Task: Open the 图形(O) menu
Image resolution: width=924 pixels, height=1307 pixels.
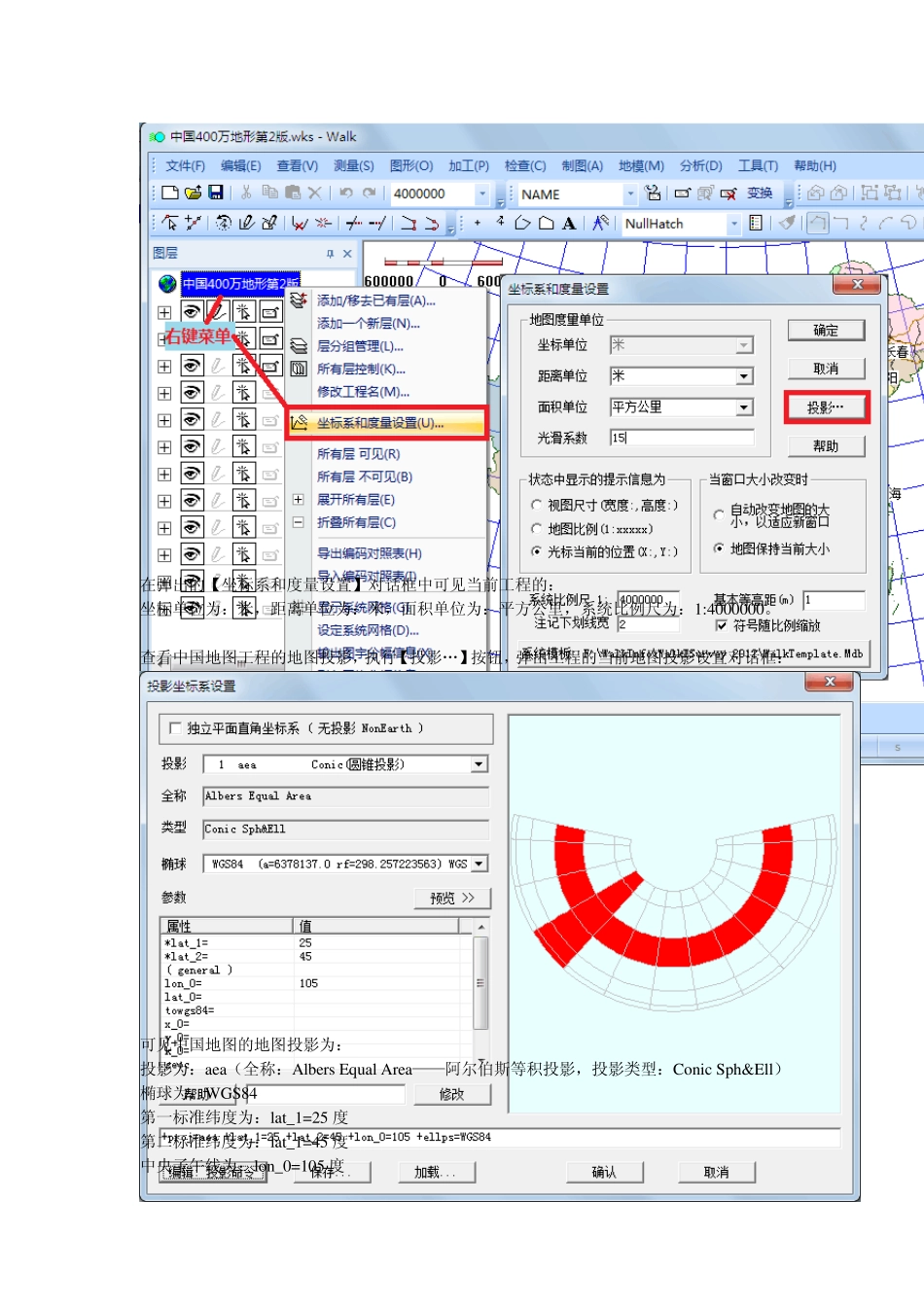Action: 411,166
